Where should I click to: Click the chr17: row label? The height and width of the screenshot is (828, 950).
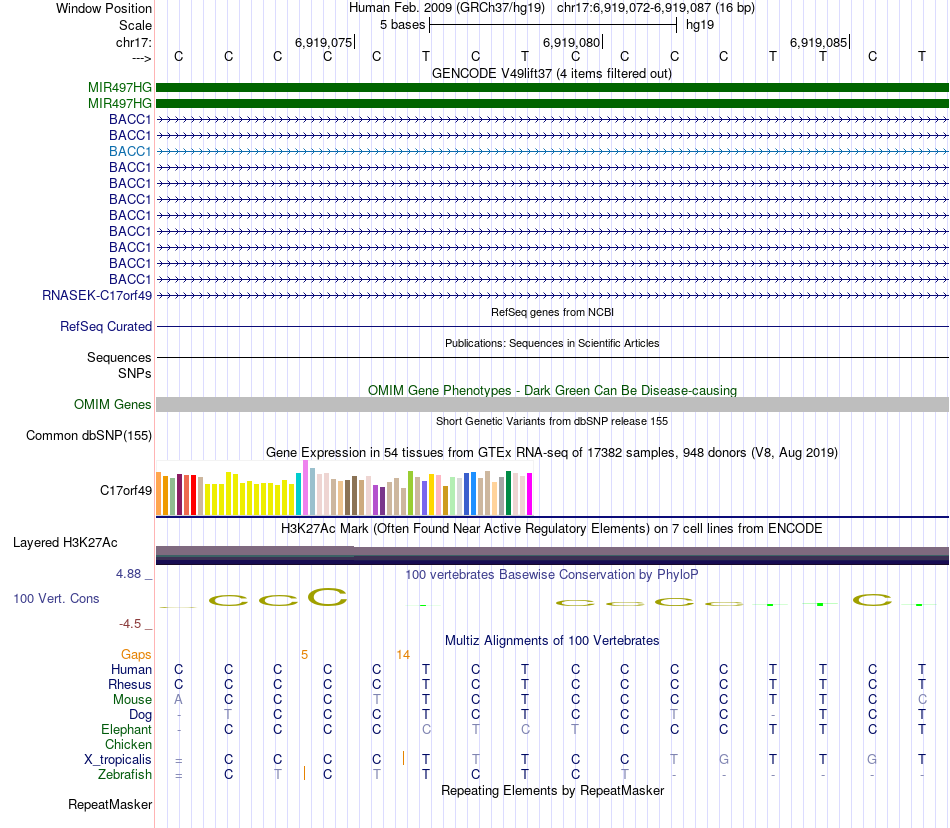point(133,42)
